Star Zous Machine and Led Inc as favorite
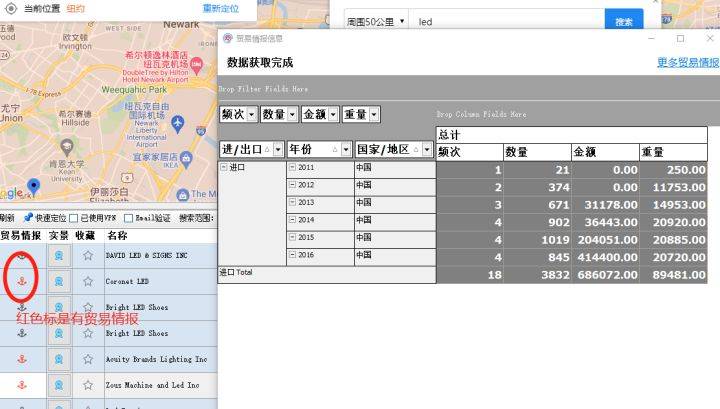The image size is (720, 409). tap(87, 385)
